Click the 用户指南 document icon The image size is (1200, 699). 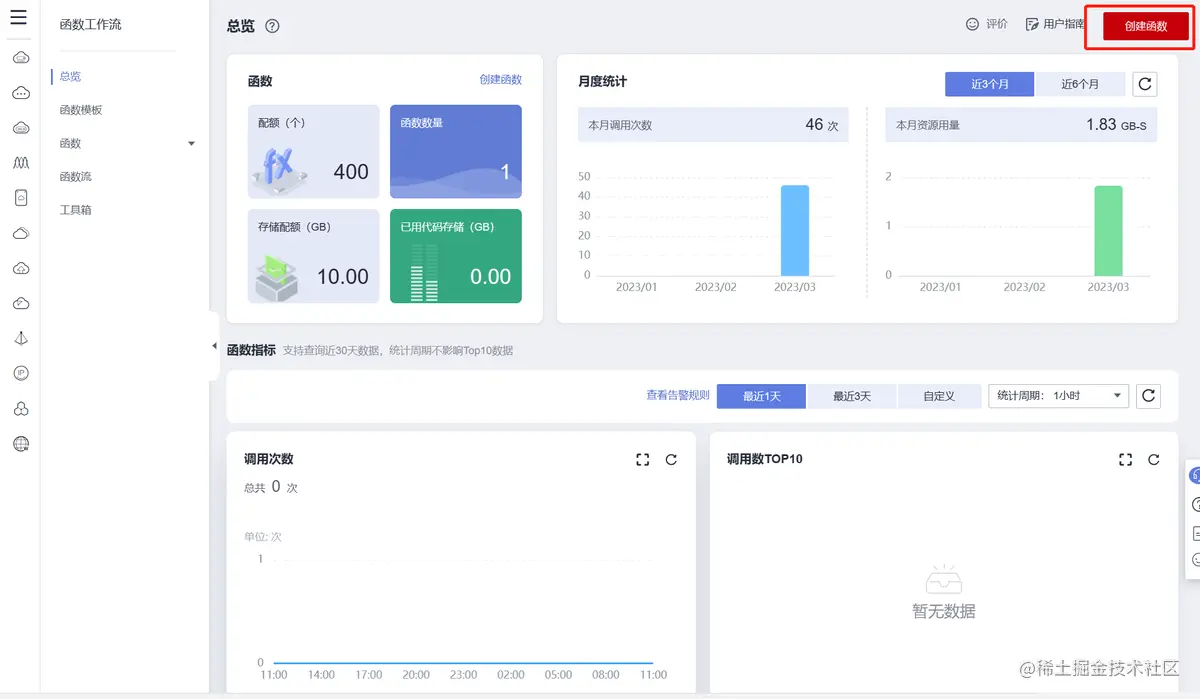[1032, 24]
